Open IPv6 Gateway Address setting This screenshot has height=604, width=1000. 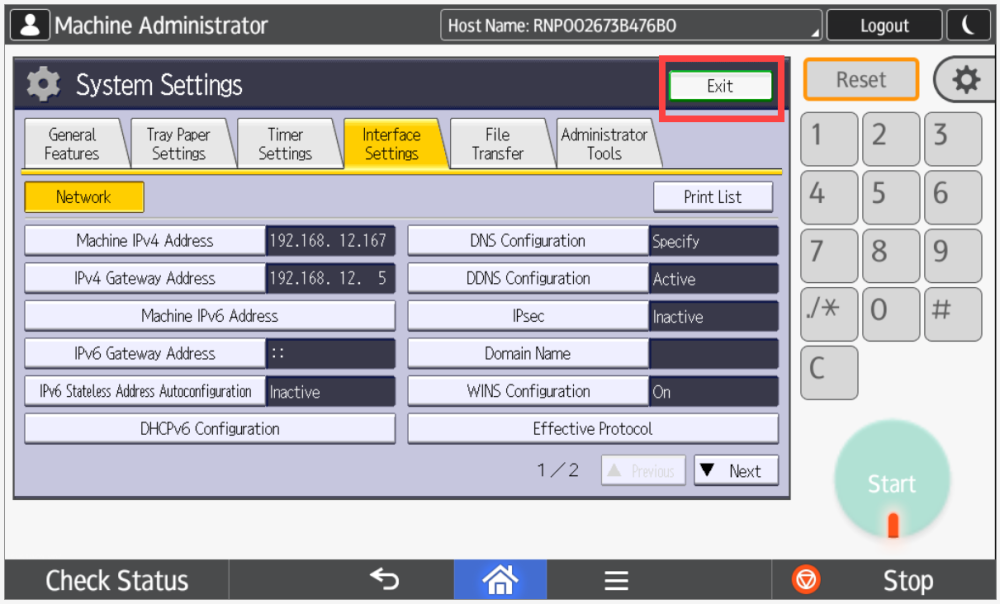click(145, 353)
